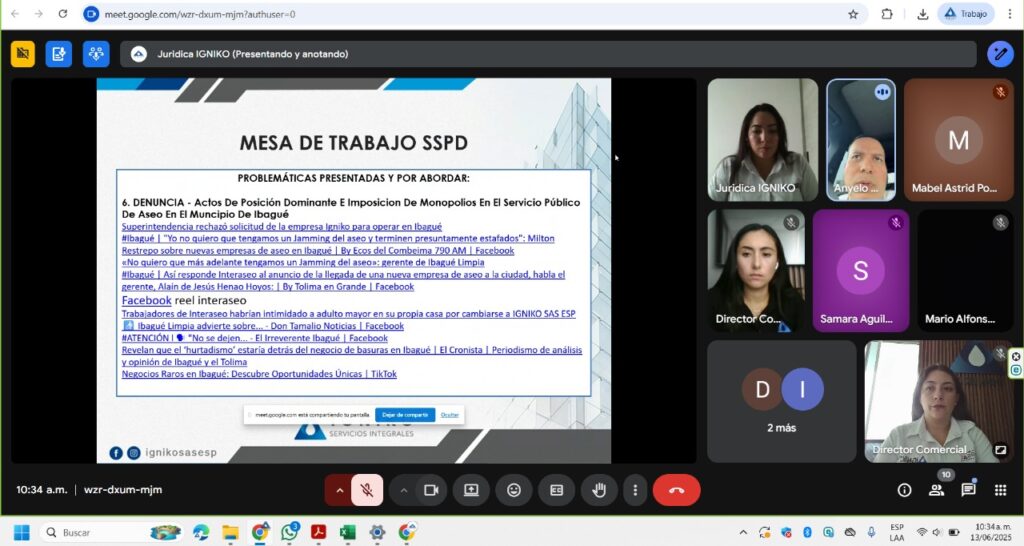This screenshot has width=1024, height=546.
Task: Select Mario Alfons... participant tile
Action: [965, 270]
